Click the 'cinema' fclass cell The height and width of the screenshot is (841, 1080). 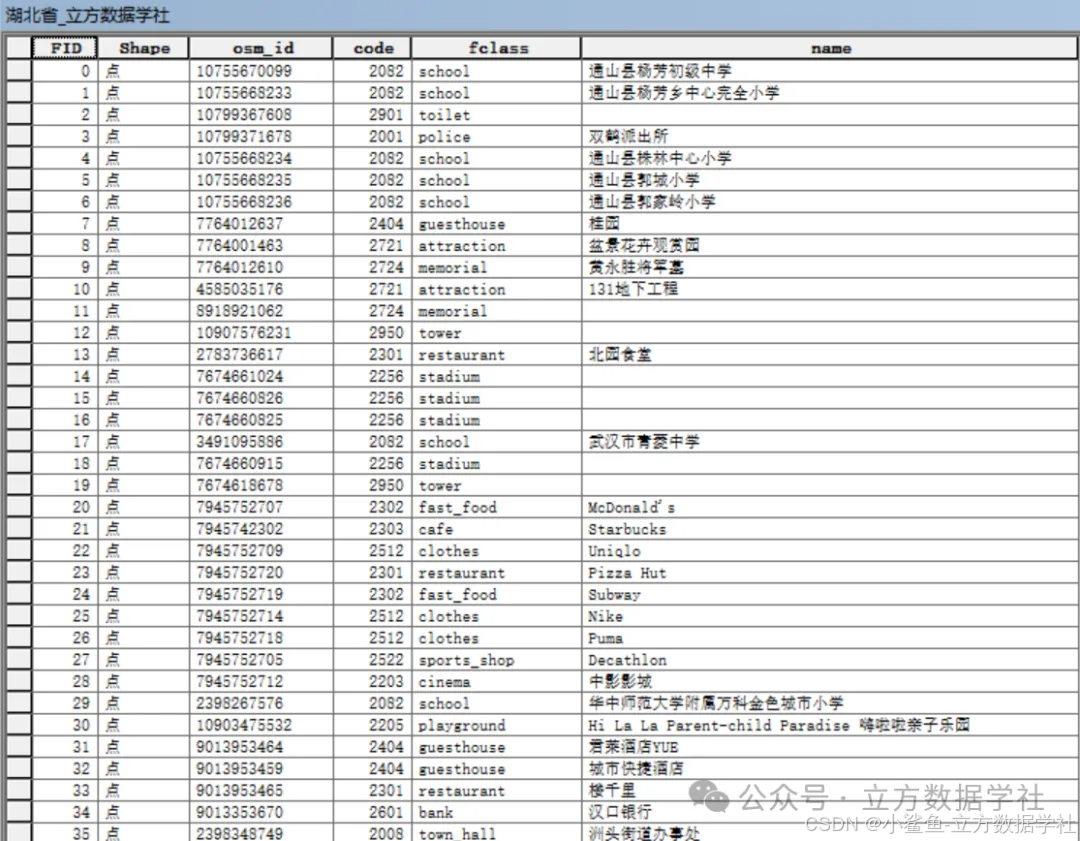tap(497, 682)
